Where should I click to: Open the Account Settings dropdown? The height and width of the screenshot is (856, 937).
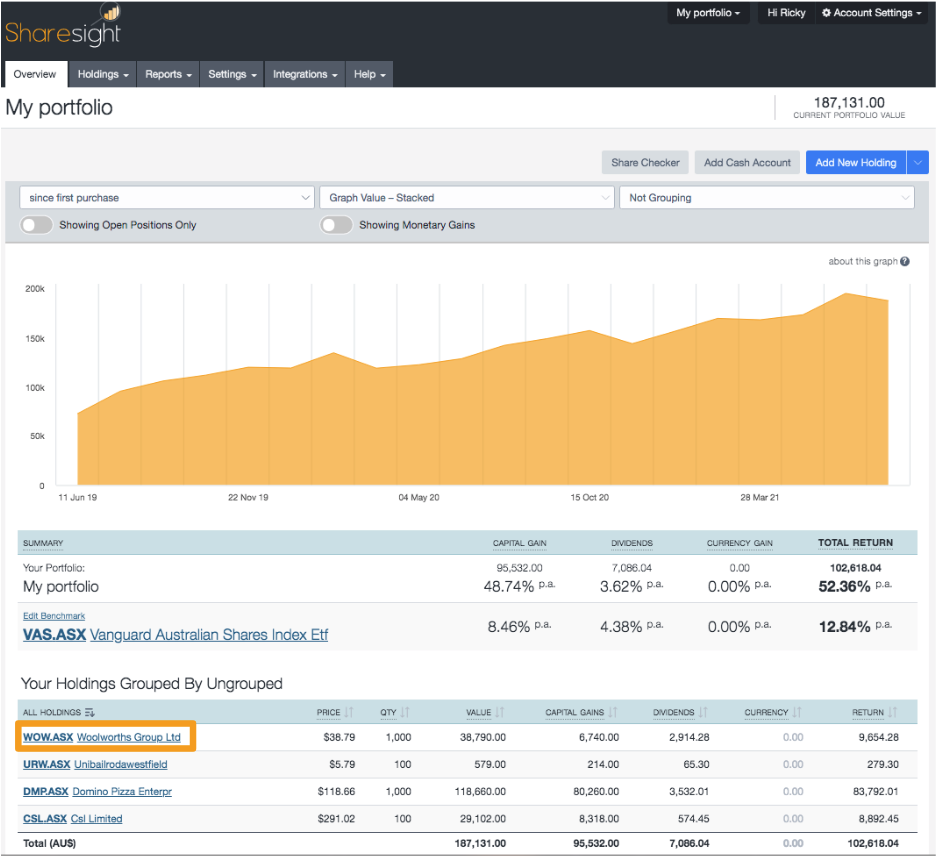872,13
